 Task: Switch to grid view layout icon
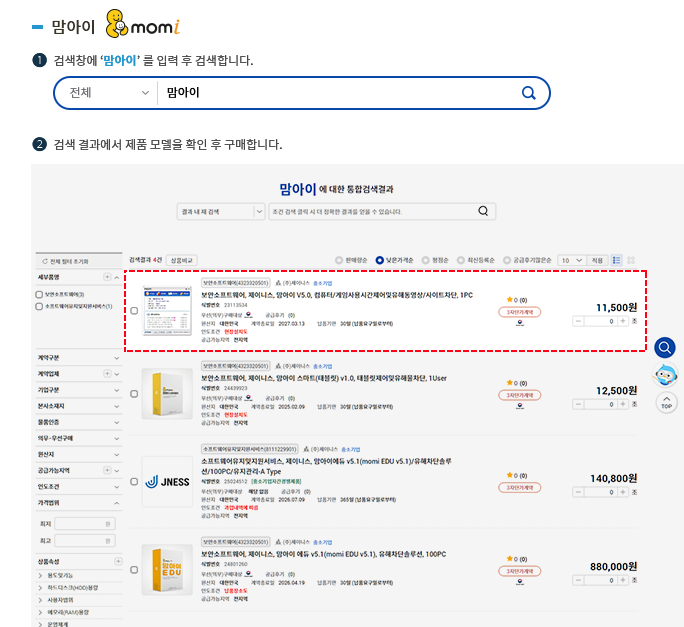[631, 260]
